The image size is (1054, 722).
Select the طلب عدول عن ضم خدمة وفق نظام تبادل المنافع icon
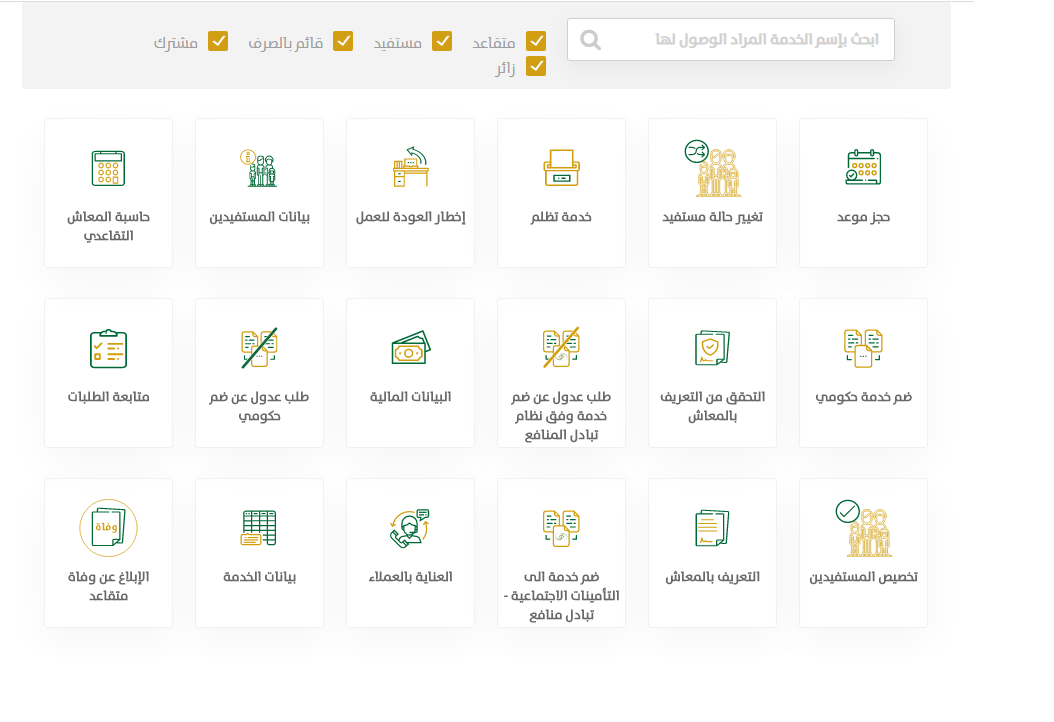click(561, 348)
